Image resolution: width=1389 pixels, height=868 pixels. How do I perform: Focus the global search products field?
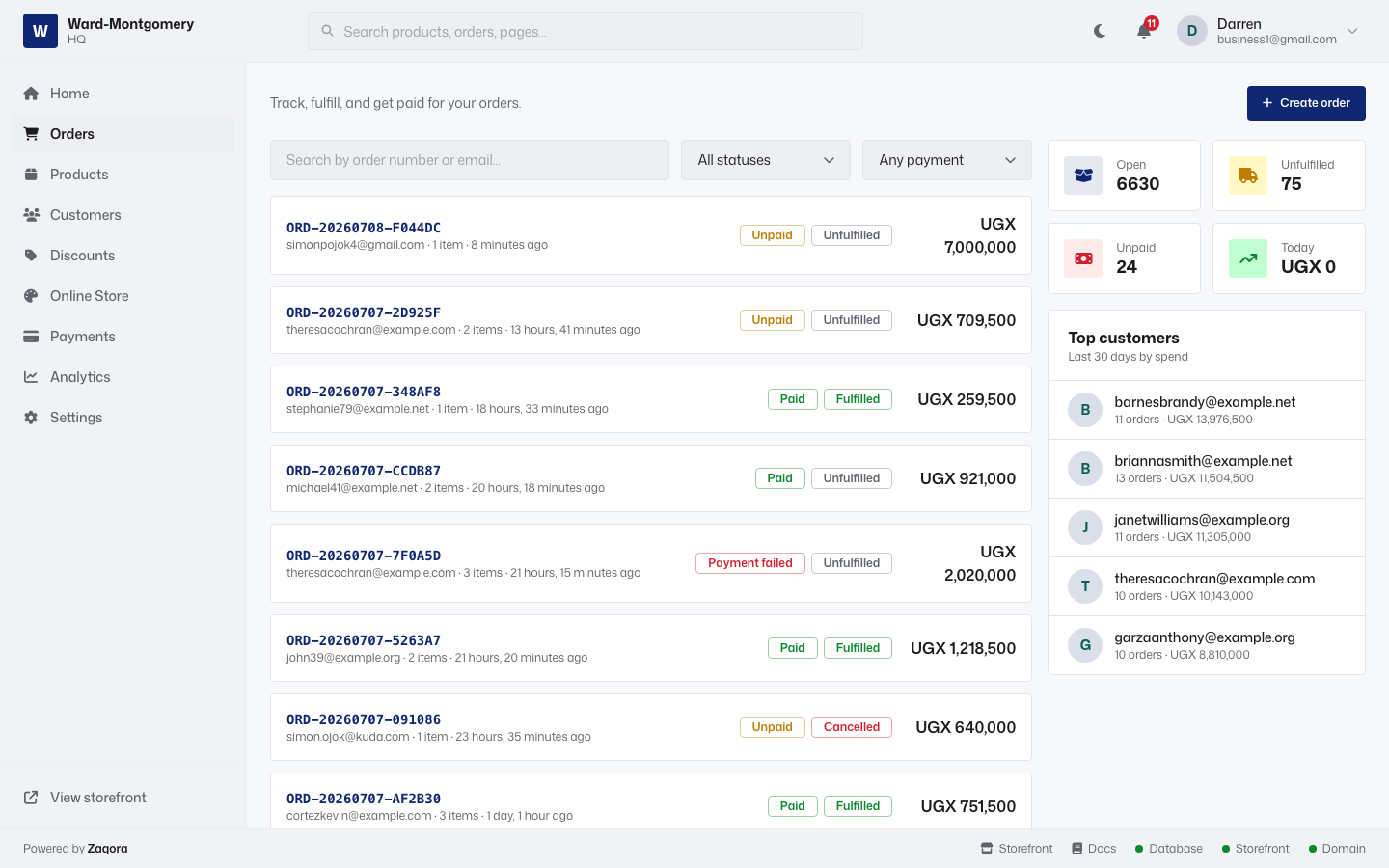(x=586, y=31)
